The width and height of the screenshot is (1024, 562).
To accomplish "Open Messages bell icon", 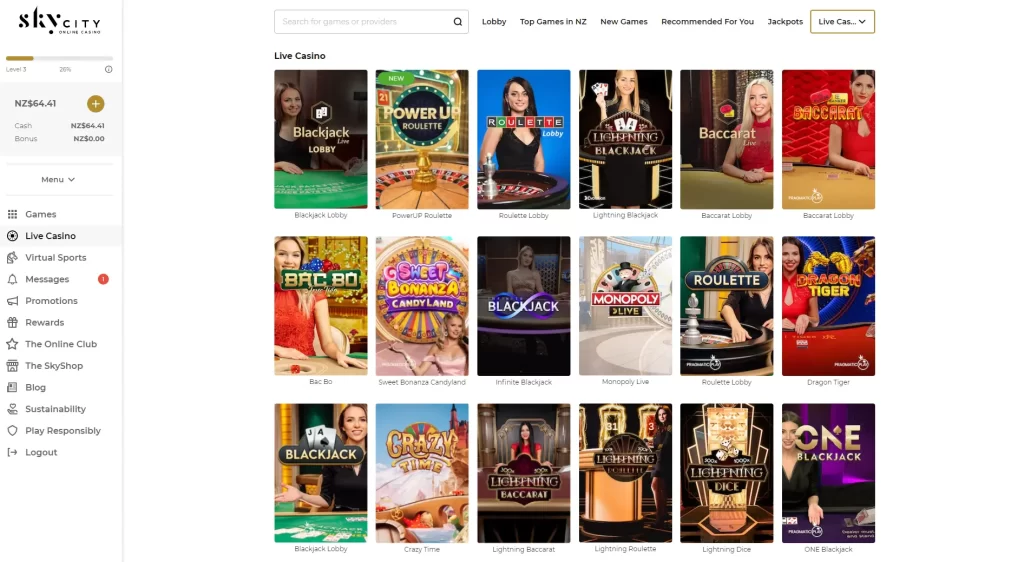I will [x=12, y=279].
